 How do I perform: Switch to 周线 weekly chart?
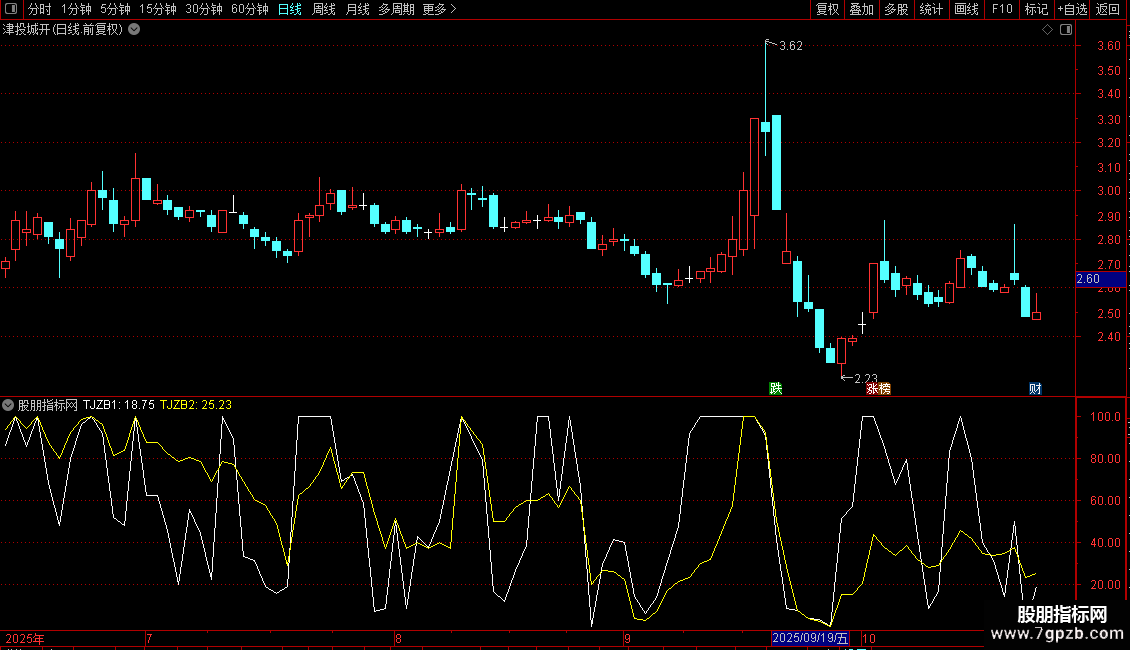click(x=324, y=9)
